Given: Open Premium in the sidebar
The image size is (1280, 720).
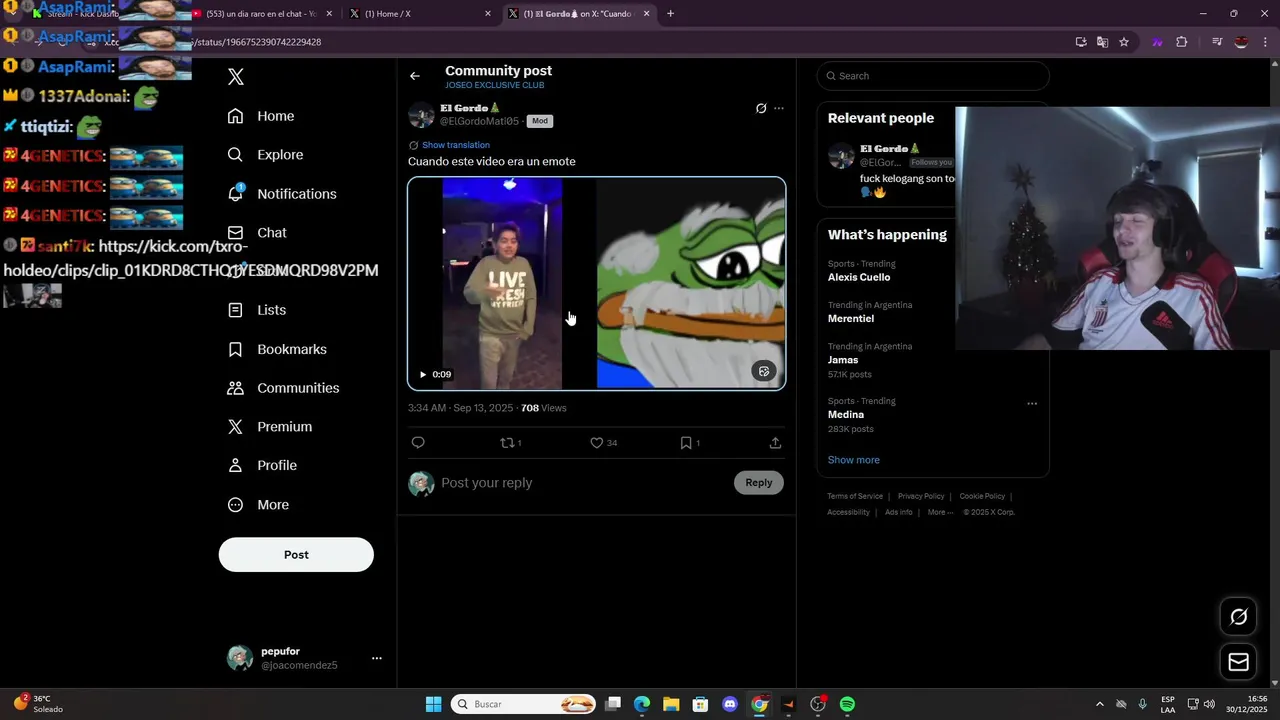Looking at the screenshot, I should [x=270, y=427].
